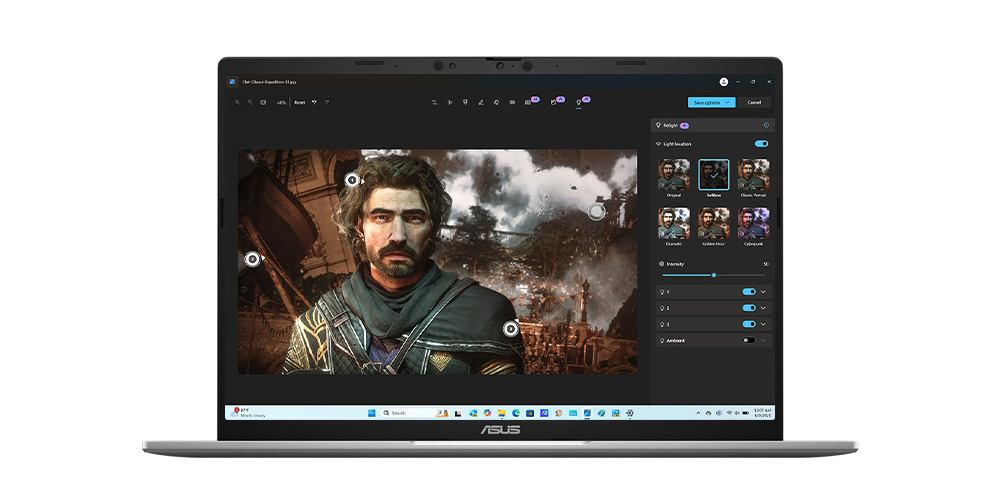Click the redo arrow icon
The image size is (1000, 500).
click(327, 102)
